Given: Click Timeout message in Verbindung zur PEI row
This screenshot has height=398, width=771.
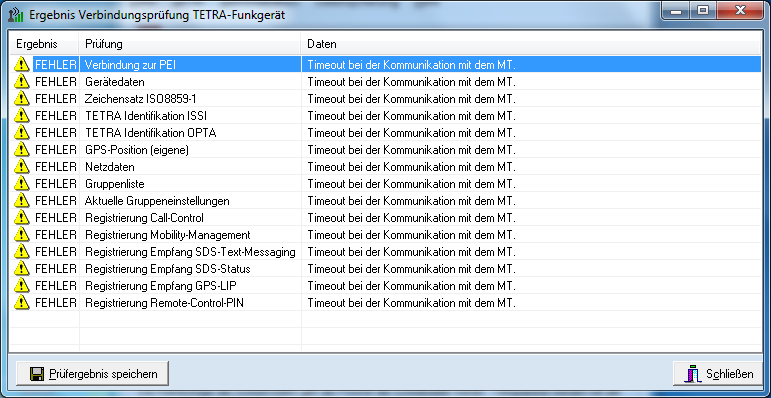Looking at the screenshot, I should (x=412, y=64).
